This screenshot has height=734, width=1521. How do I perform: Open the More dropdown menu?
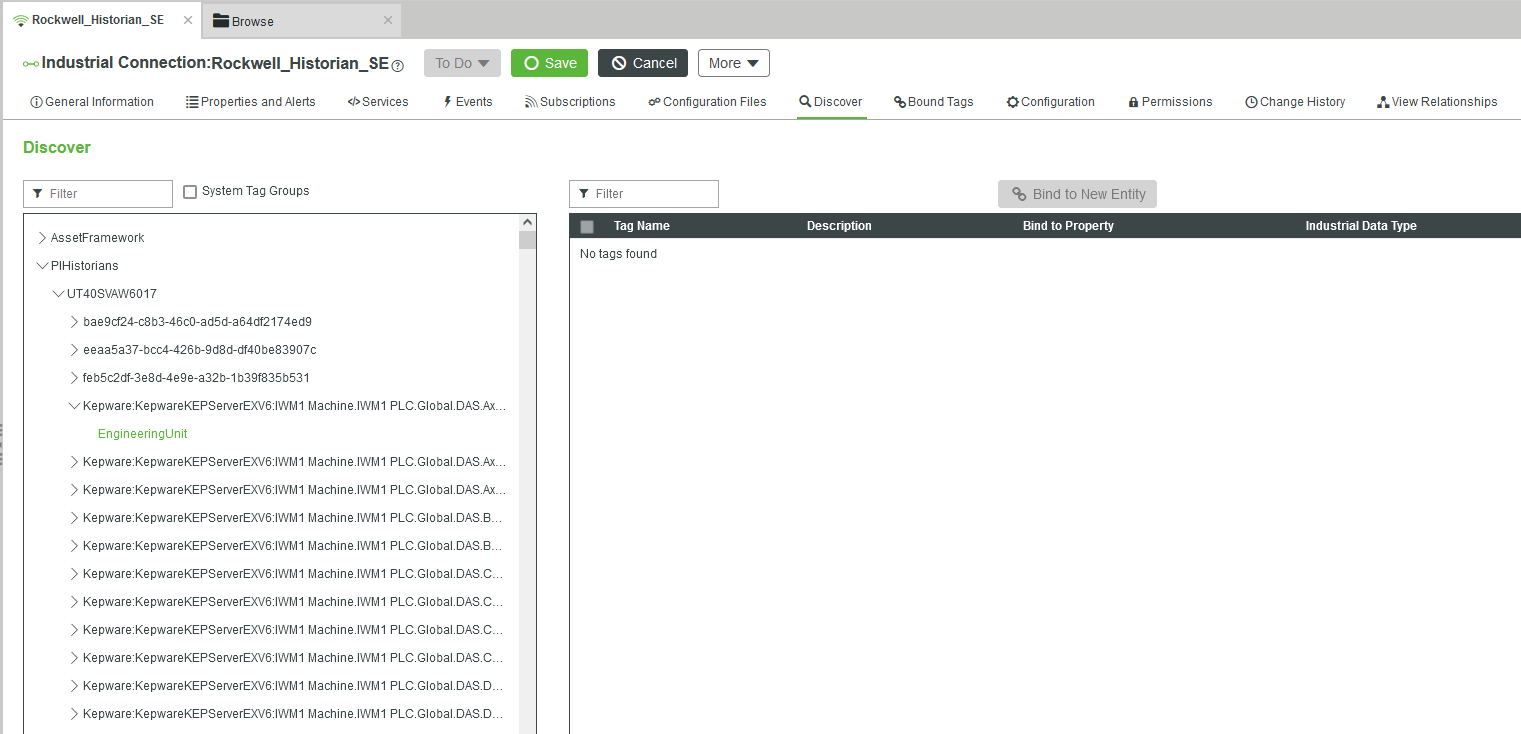click(x=733, y=62)
